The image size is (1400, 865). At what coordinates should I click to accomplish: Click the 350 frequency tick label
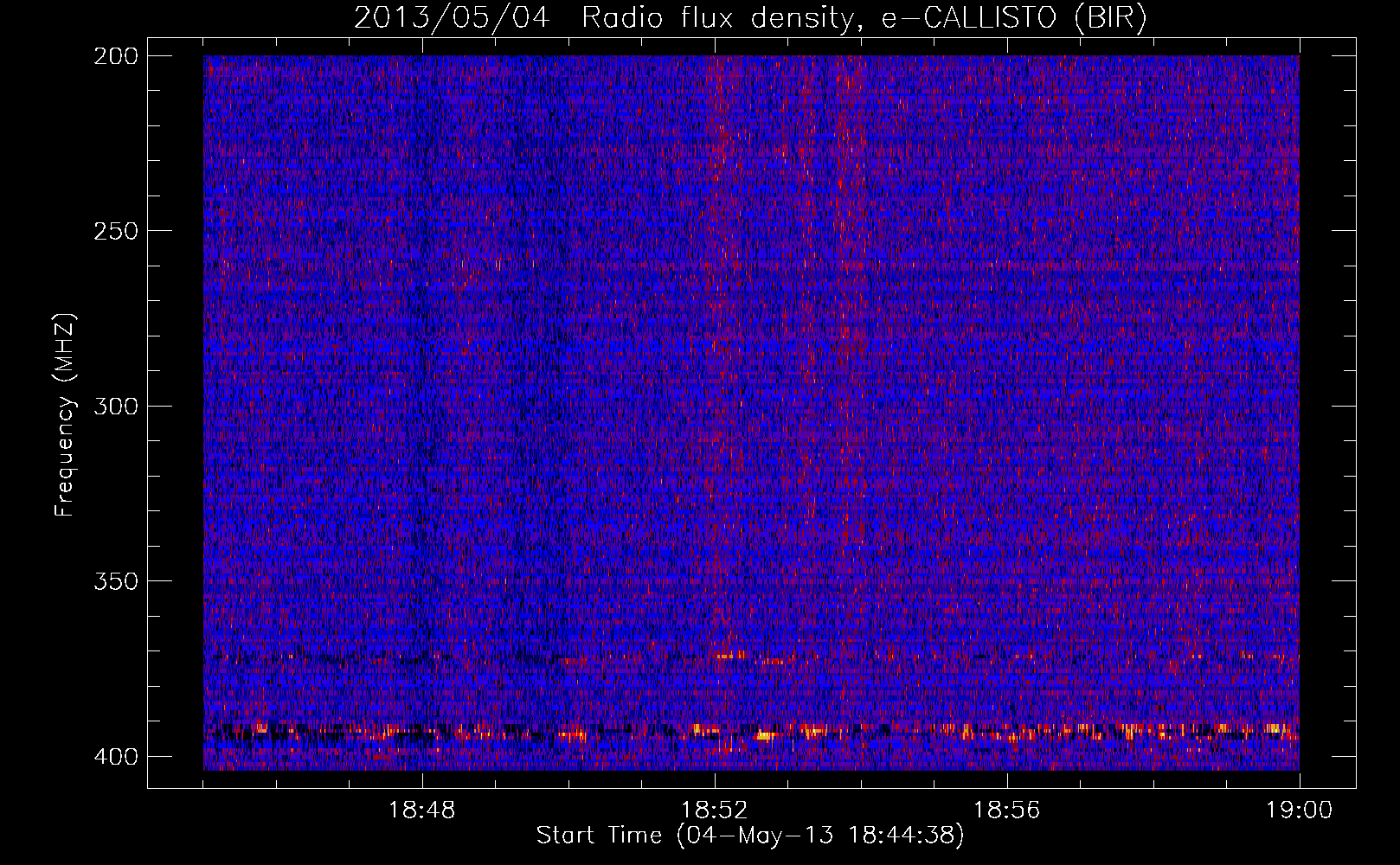pyautogui.click(x=116, y=581)
